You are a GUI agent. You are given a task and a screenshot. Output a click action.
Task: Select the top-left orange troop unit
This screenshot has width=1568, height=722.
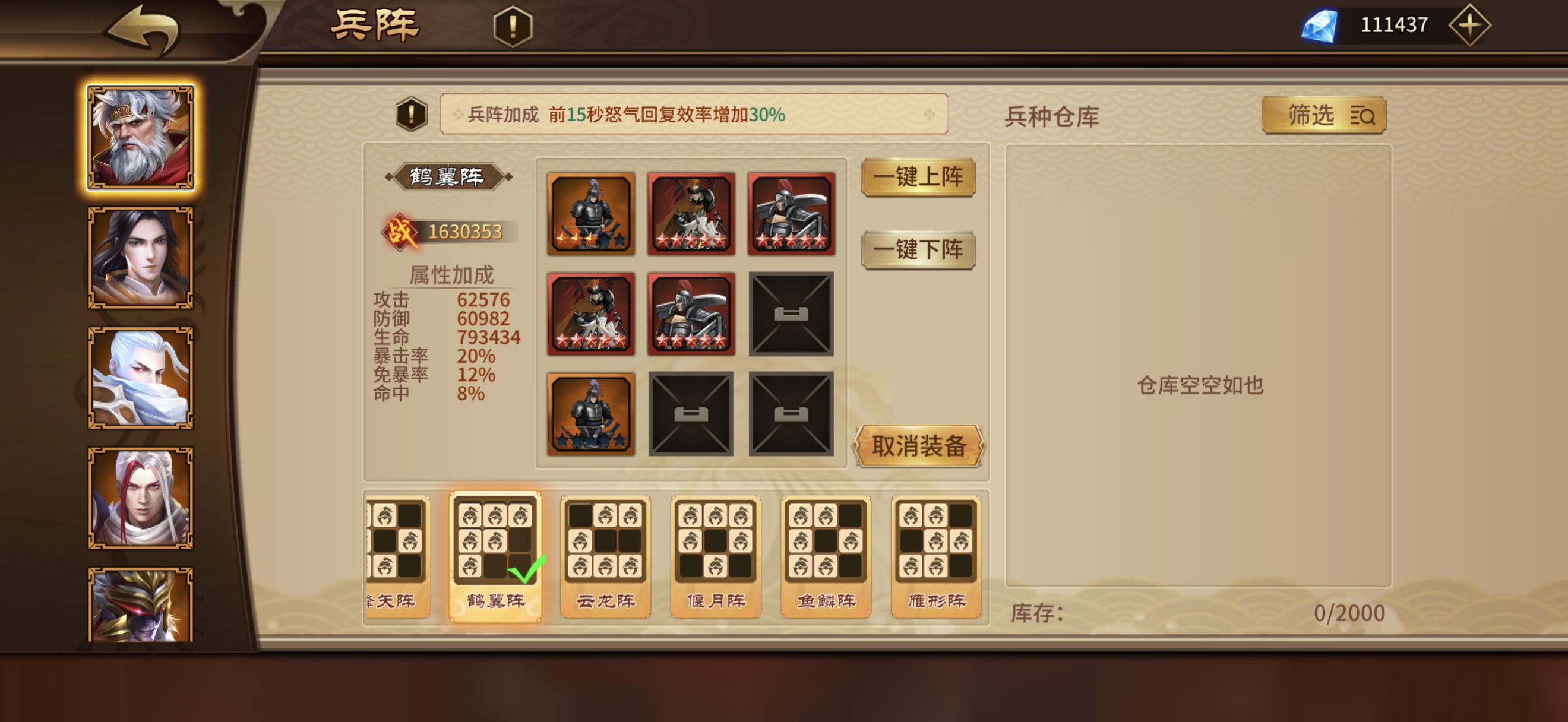(x=591, y=214)
